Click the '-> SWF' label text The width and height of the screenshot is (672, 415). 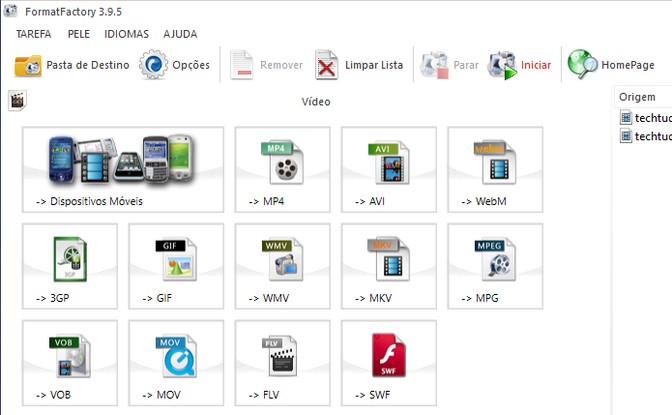372,395
